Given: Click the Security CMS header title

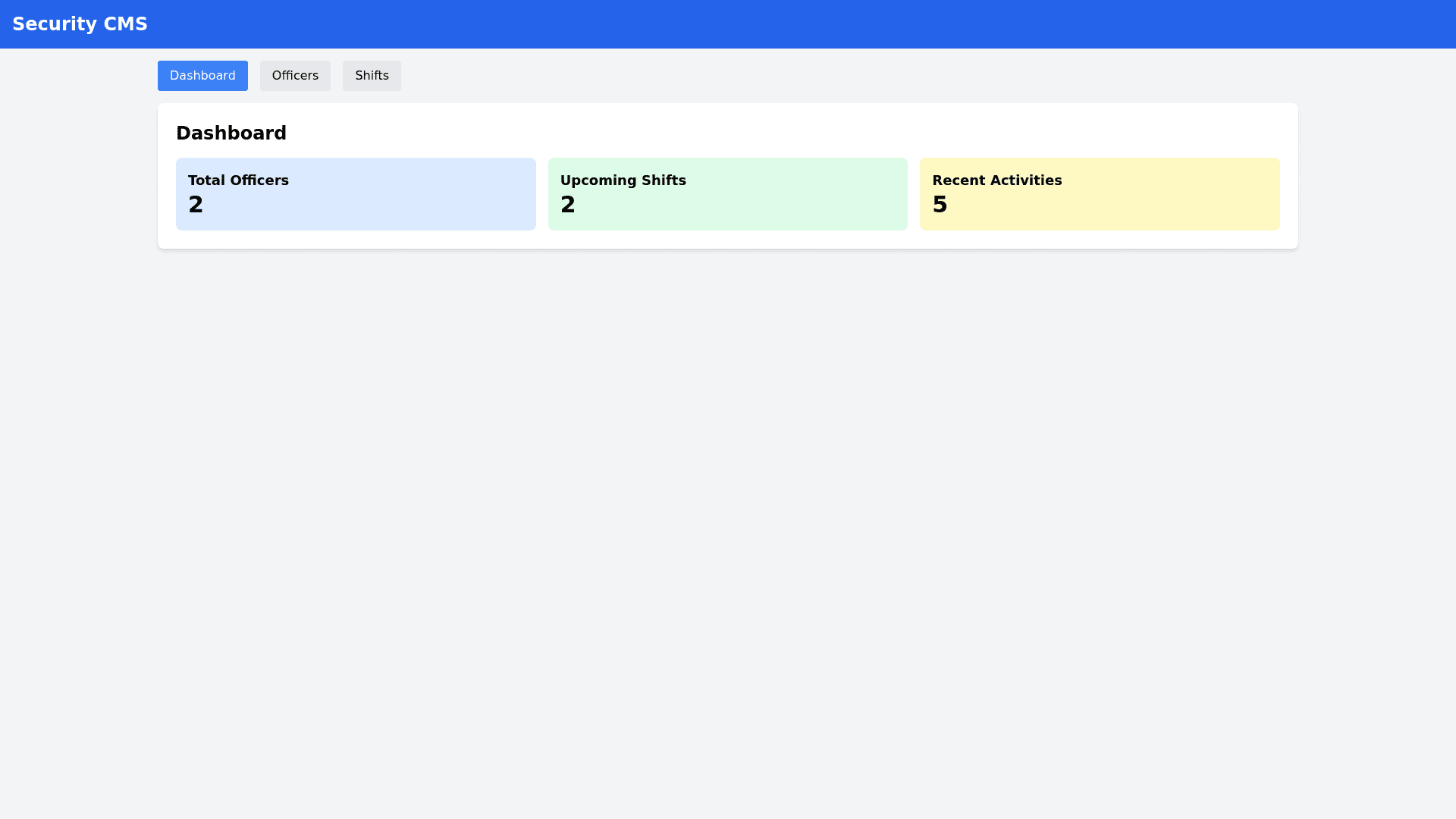Looking at the screenshot, I should click(x=80, y=24).
